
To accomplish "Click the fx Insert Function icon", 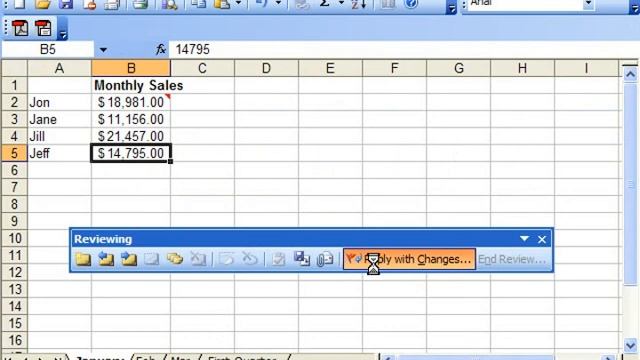I will pos(161,49).
